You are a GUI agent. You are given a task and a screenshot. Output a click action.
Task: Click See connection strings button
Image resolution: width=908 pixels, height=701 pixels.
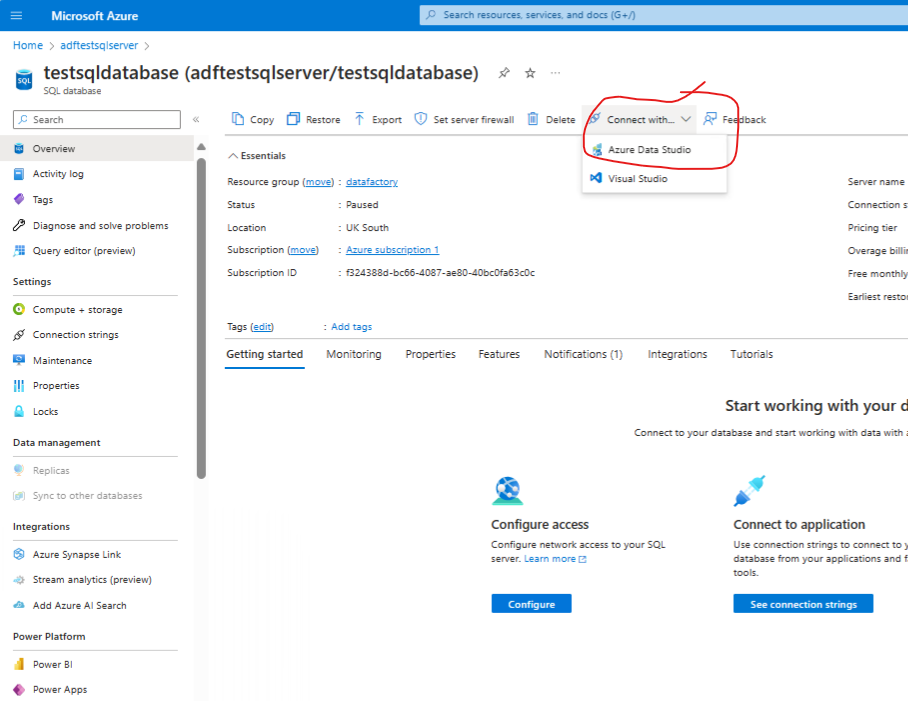pyautogui.click(x=803, y=604)
